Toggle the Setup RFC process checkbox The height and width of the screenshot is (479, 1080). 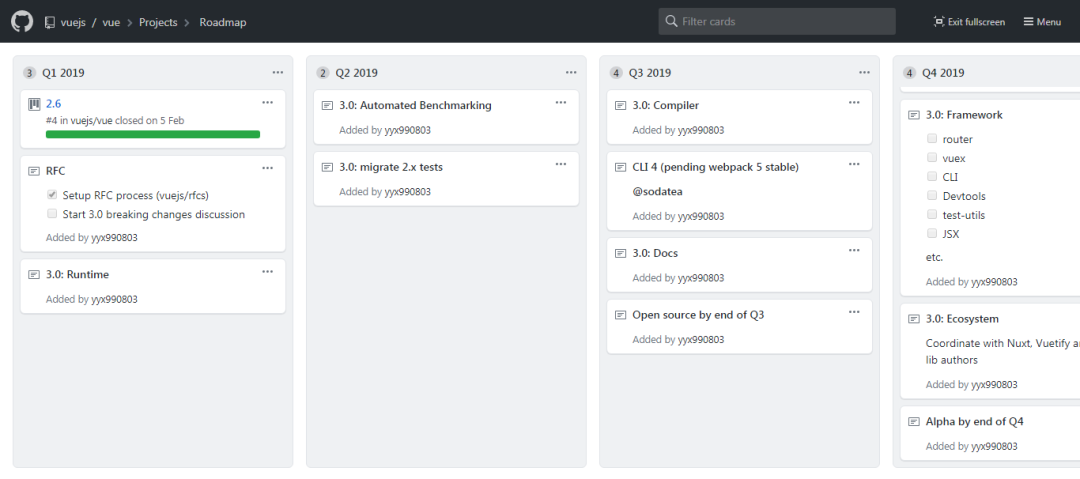coord(52,195)
